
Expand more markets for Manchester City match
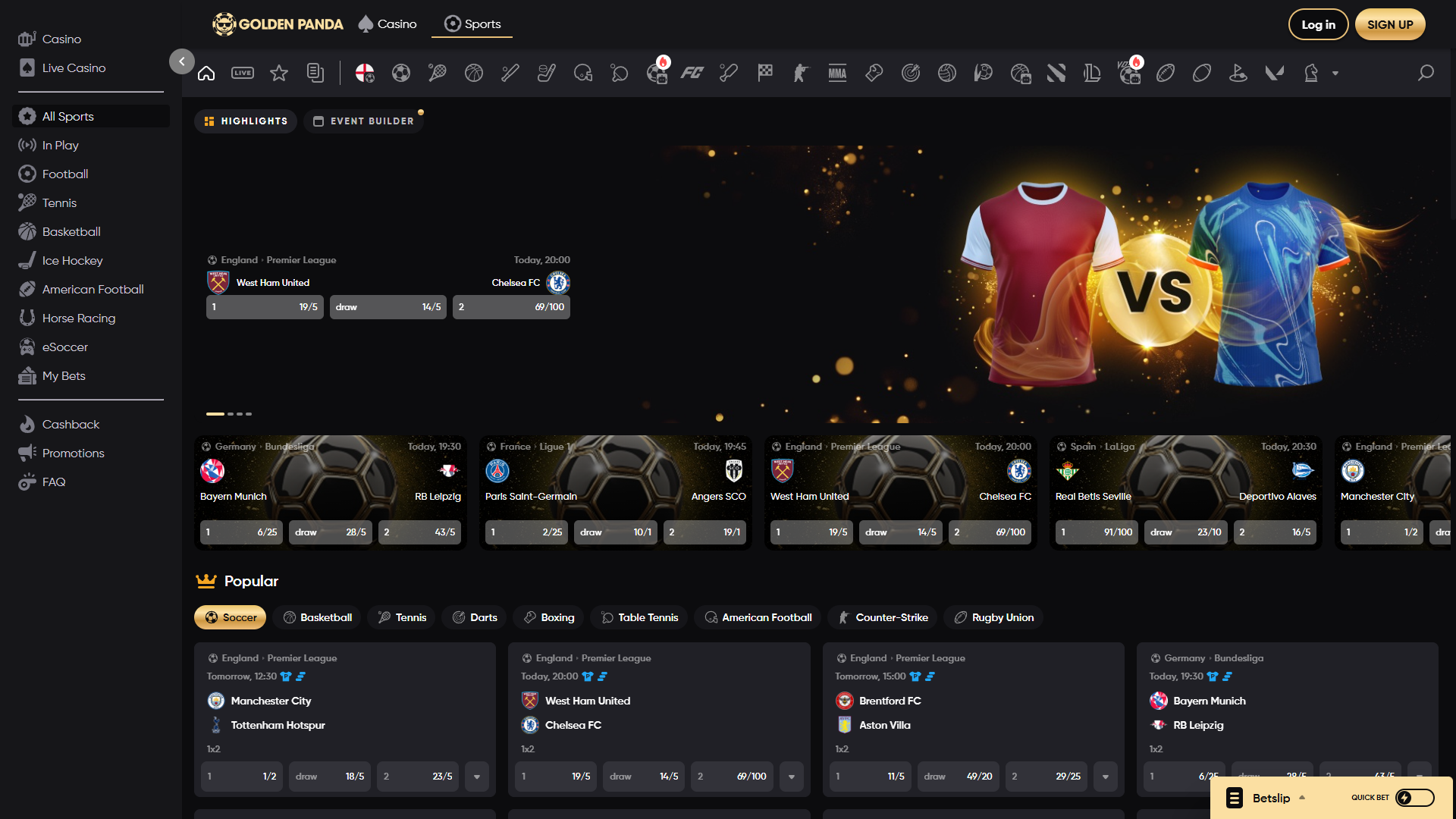click(477, 777)
